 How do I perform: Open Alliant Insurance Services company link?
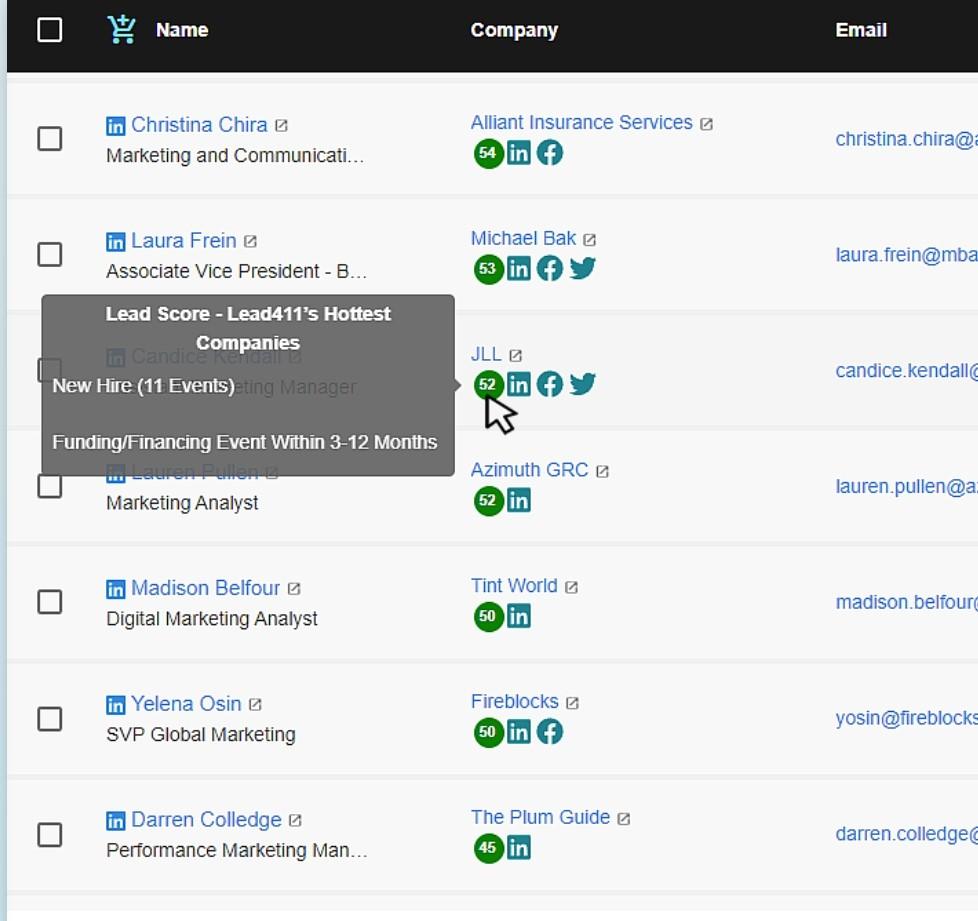click(x=581, y=122)
